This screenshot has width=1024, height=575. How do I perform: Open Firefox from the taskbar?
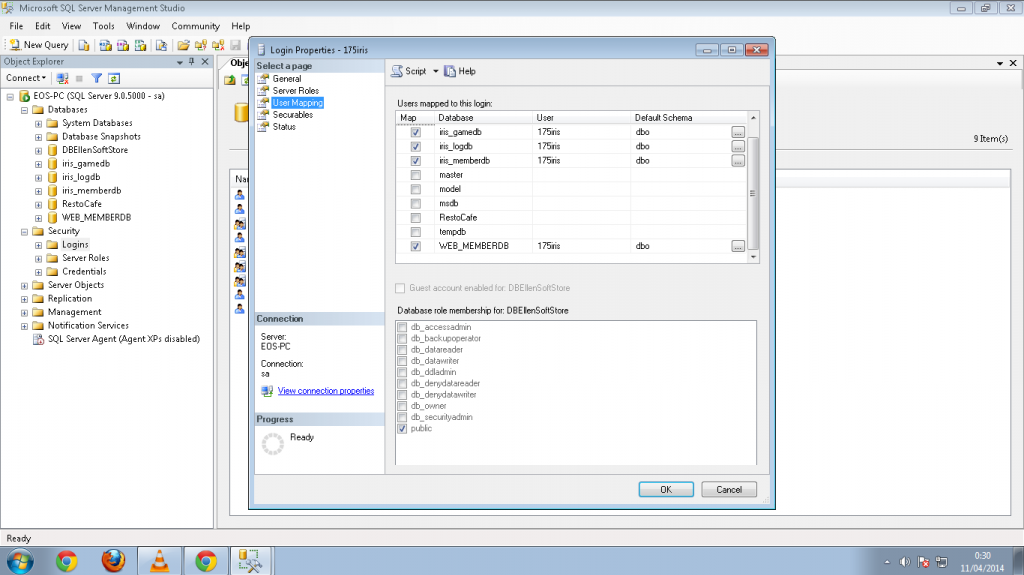coord(113,561)
